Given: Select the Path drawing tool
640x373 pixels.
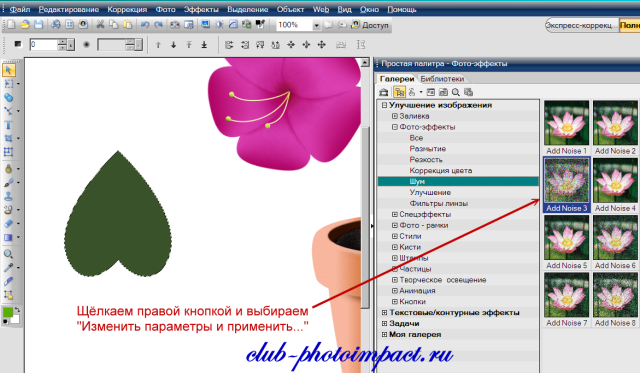Looking at the screenshot, I should pyautogui.click(x=8, y=111).
